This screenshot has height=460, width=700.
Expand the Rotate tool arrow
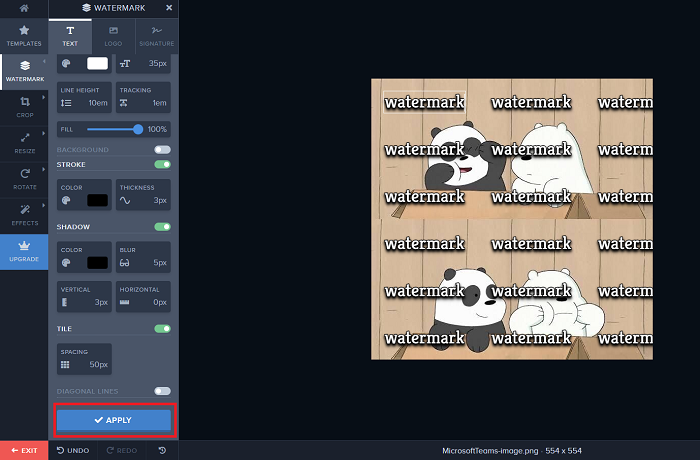[44, 169]
